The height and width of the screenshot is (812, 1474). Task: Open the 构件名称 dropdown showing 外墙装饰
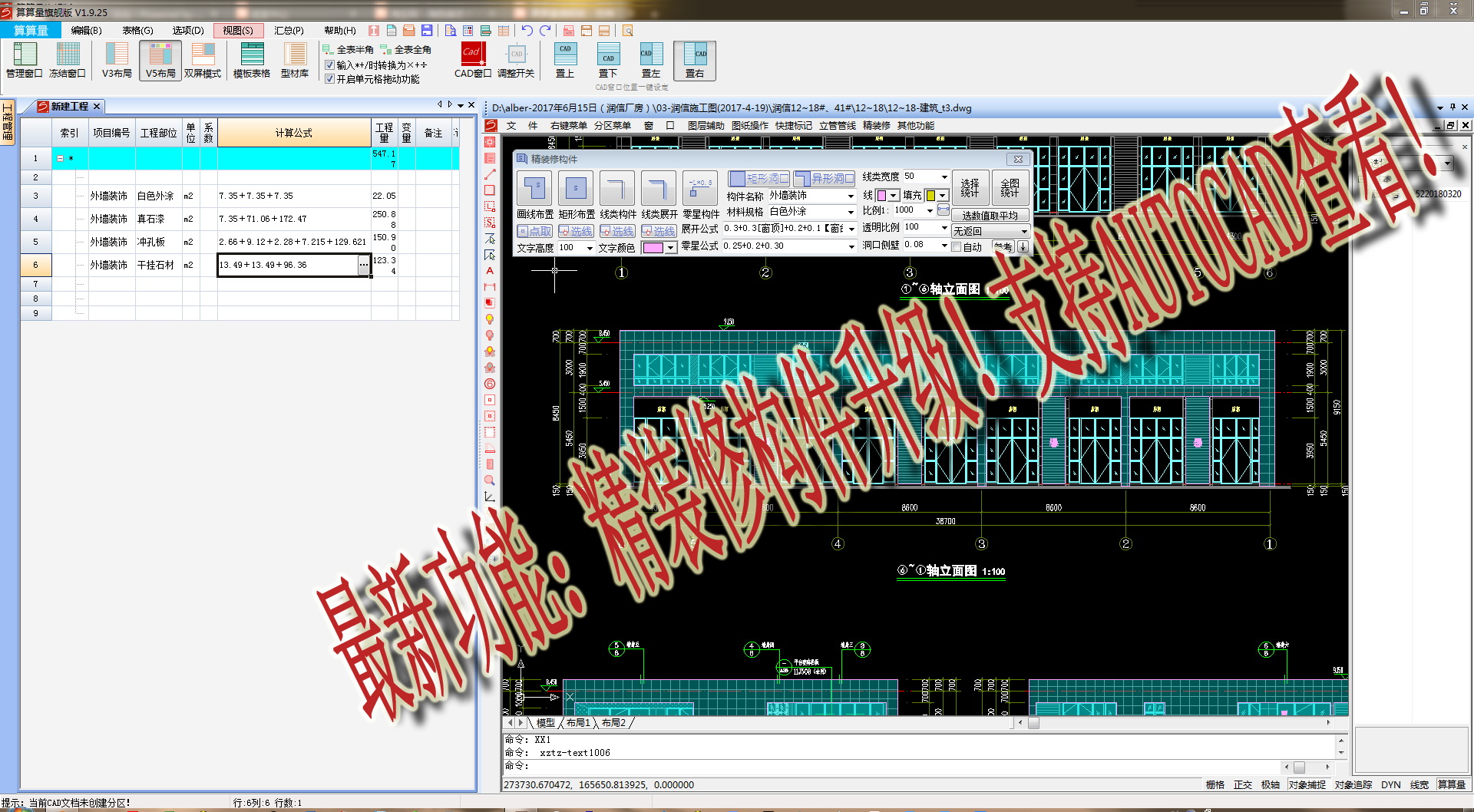tap(851, 196)
